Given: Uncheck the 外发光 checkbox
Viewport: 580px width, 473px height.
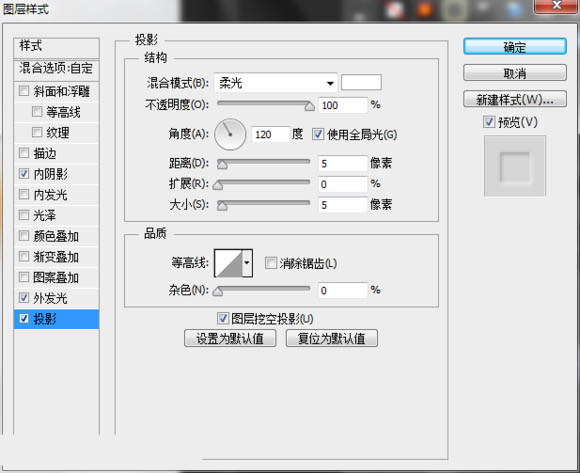Looking at the screenshot, I should [24, 297].
